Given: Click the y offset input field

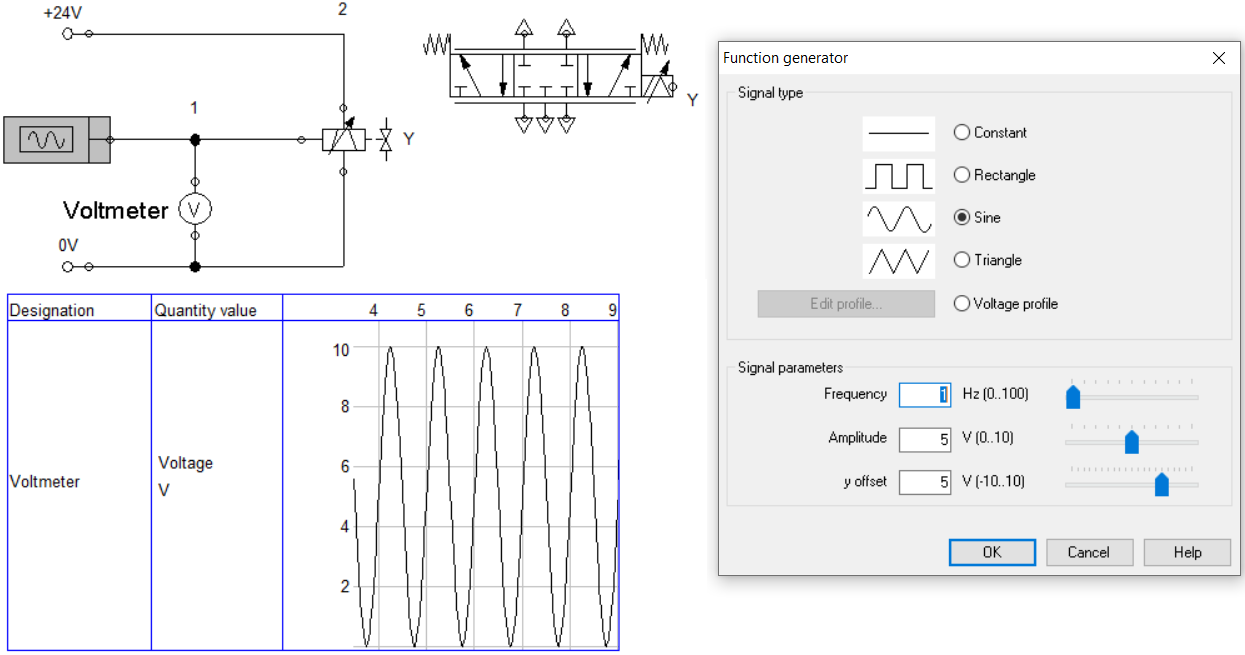Looking at the screenshot, I should (925, 482).
